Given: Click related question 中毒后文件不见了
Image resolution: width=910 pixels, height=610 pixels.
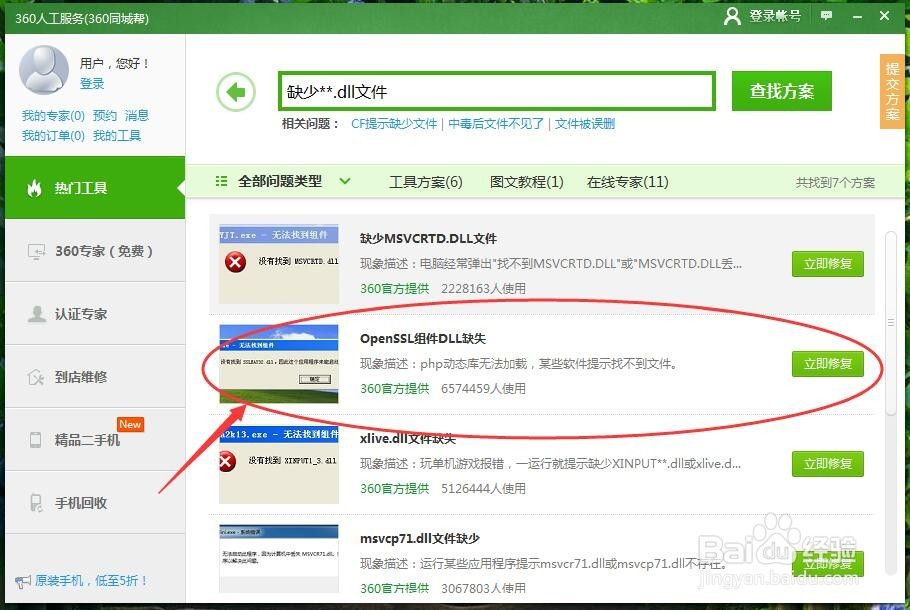Looking at the screenshot, I should coord(496,124).
